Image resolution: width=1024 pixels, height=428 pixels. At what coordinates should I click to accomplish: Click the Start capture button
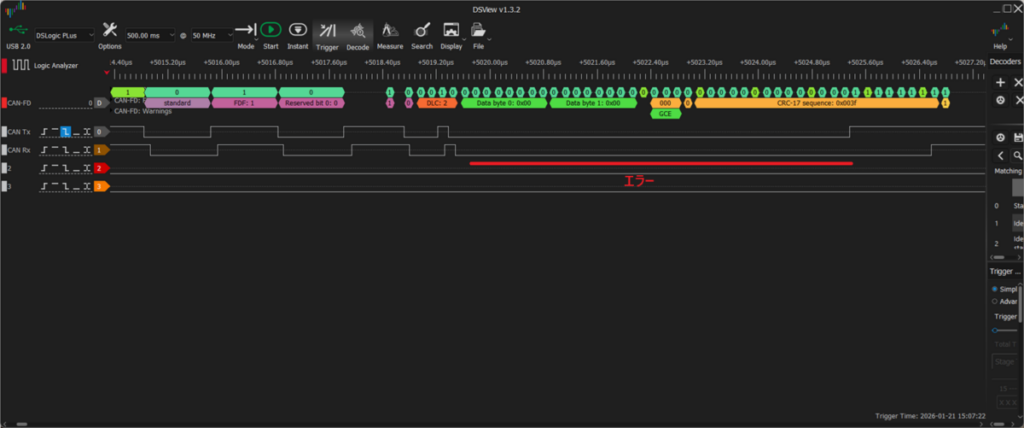[x=270, y=30]
